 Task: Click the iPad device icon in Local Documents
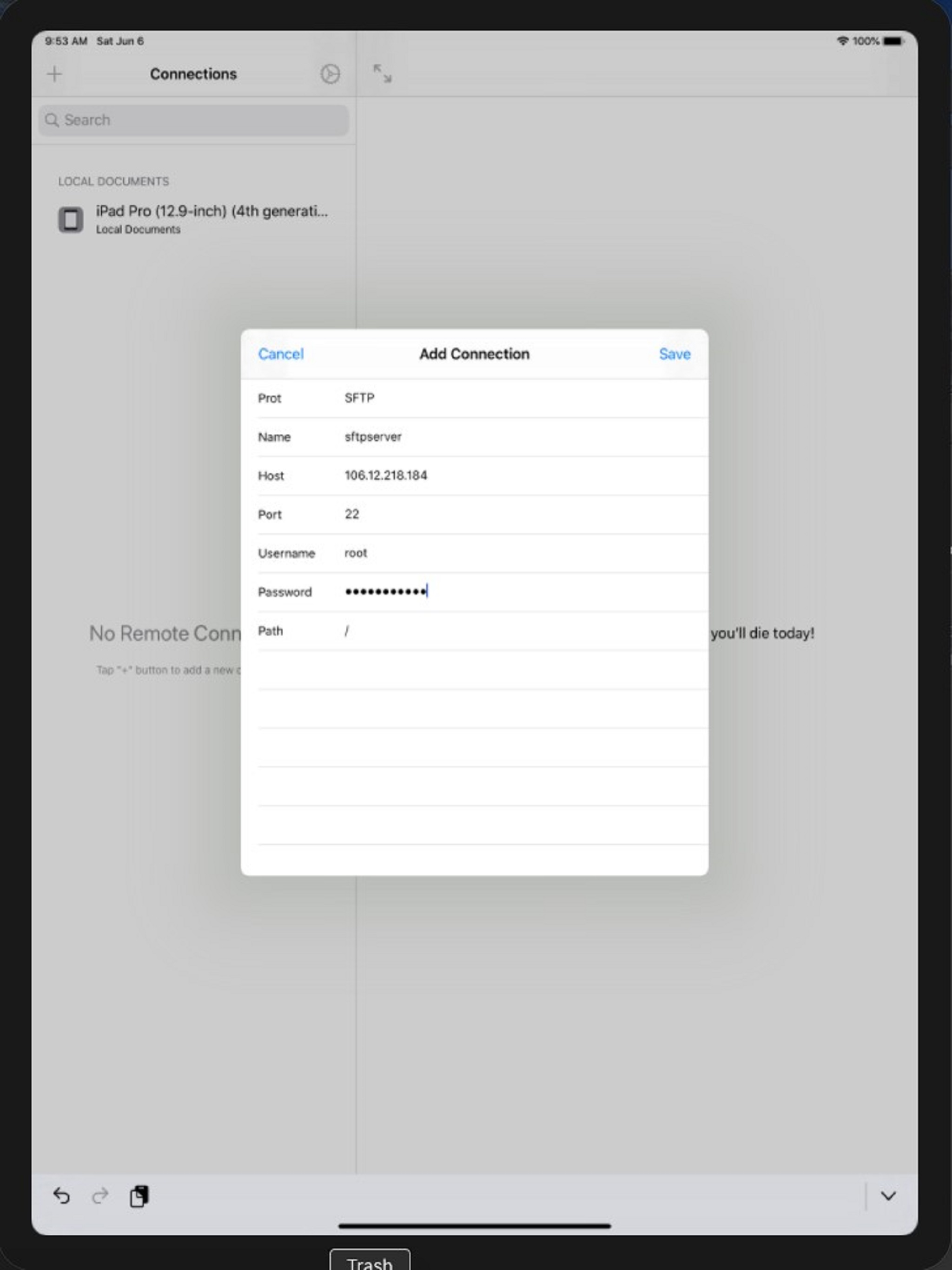click(x=71, y=219)
